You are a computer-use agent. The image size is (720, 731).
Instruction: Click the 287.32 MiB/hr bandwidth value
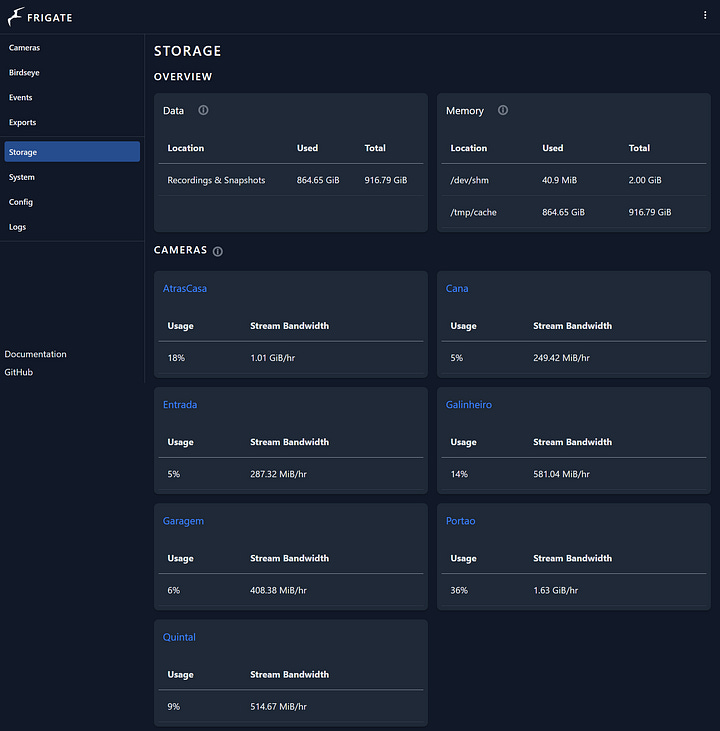point(278,474)
